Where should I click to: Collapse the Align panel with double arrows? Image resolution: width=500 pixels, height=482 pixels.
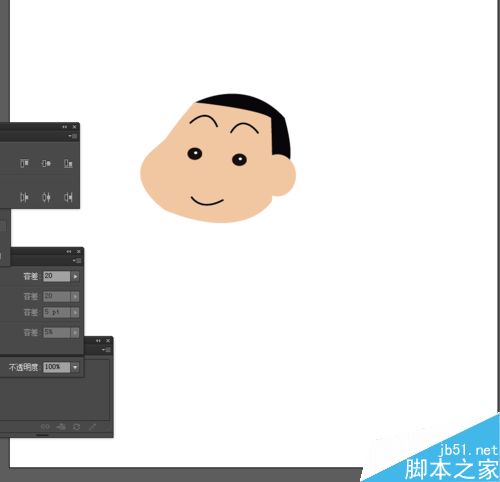coord(65,127)
